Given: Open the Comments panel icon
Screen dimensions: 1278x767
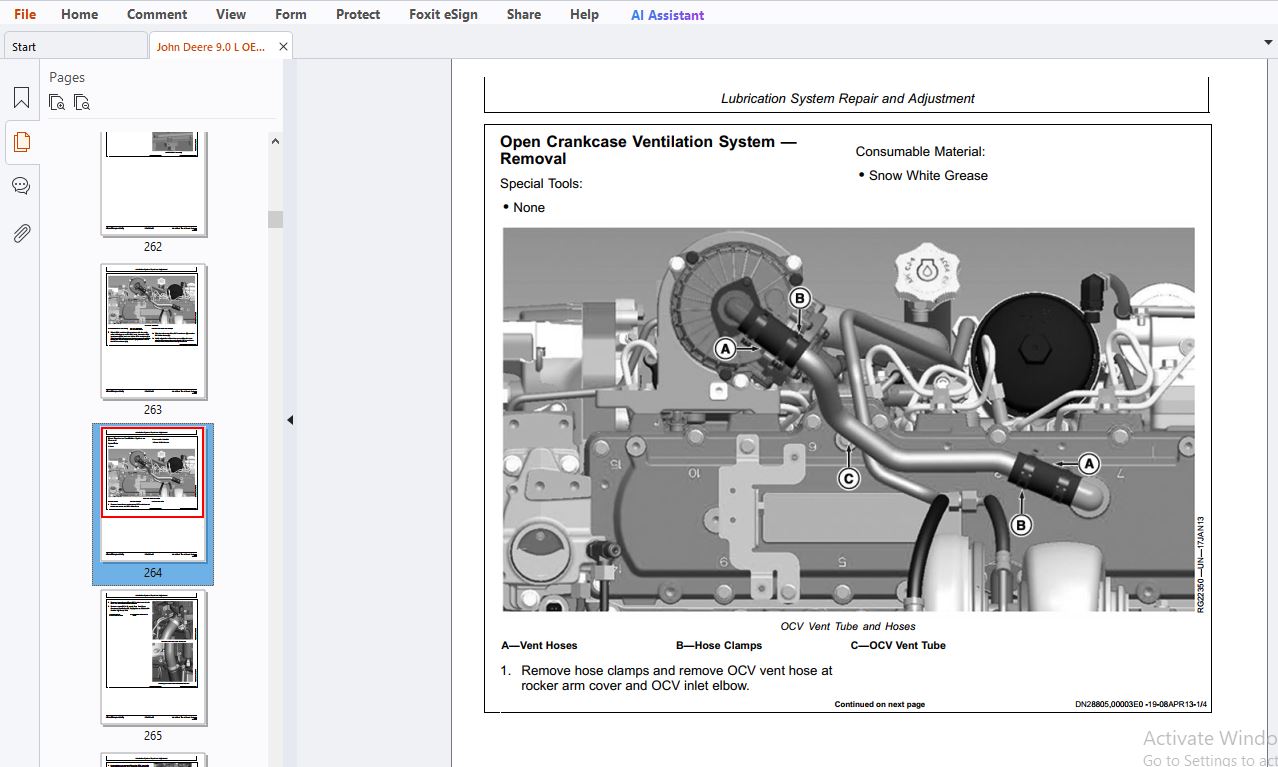Looking at the screenshot, I should (21, 186).
